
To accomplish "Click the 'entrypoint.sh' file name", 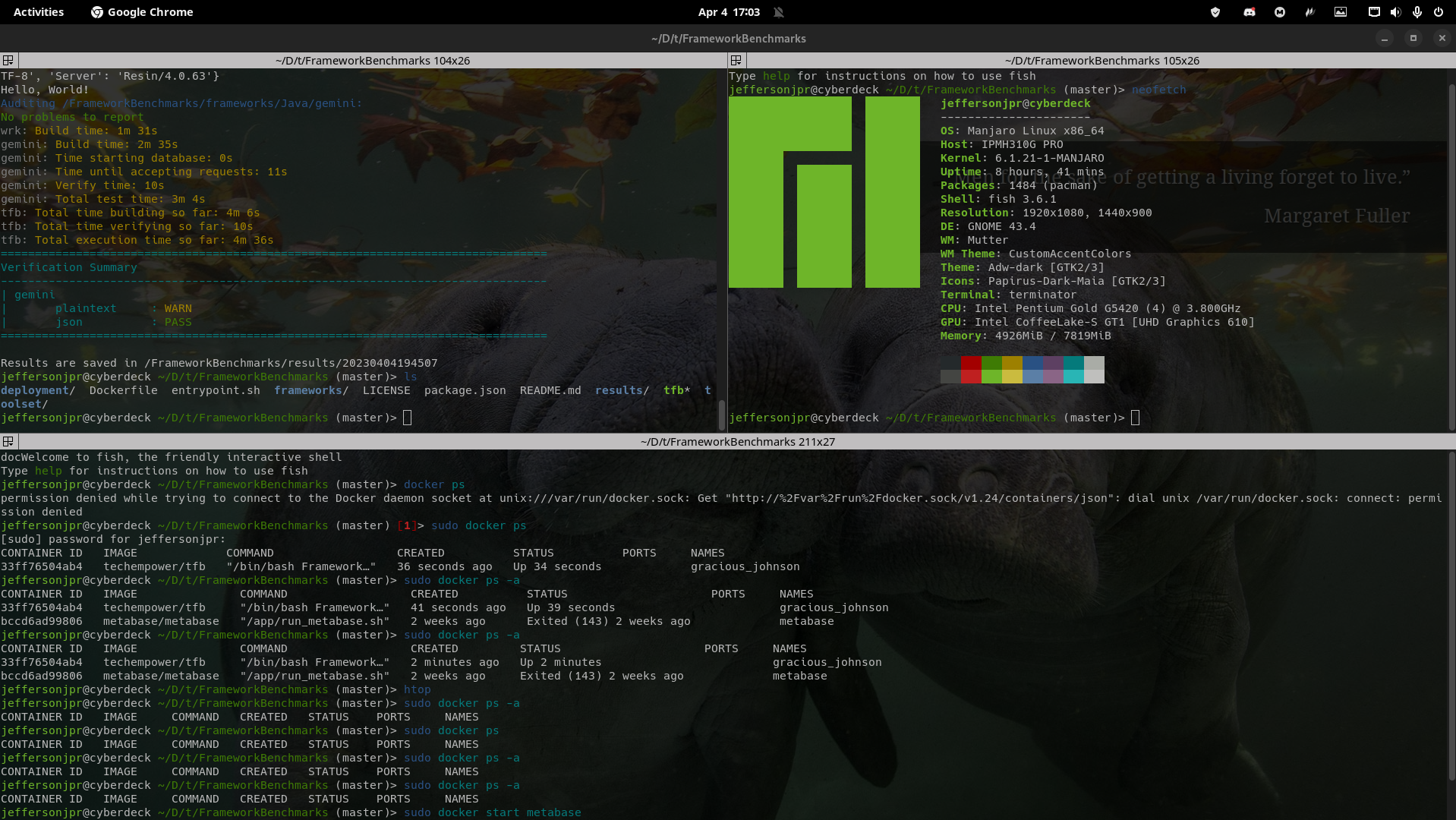I will click(216, 390).
